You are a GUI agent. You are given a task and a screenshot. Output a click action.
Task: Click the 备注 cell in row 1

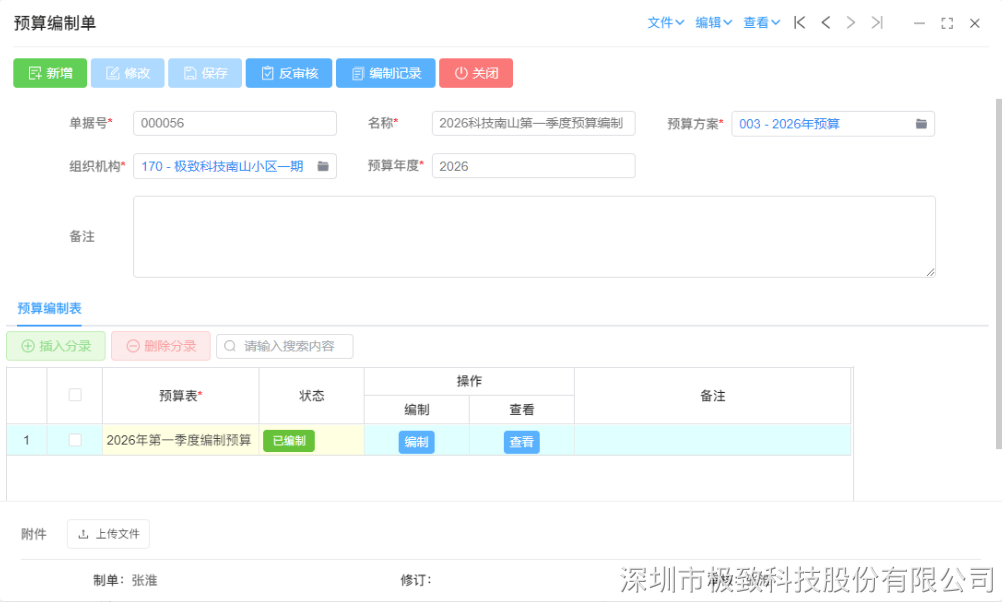click(x=713, y=440)
